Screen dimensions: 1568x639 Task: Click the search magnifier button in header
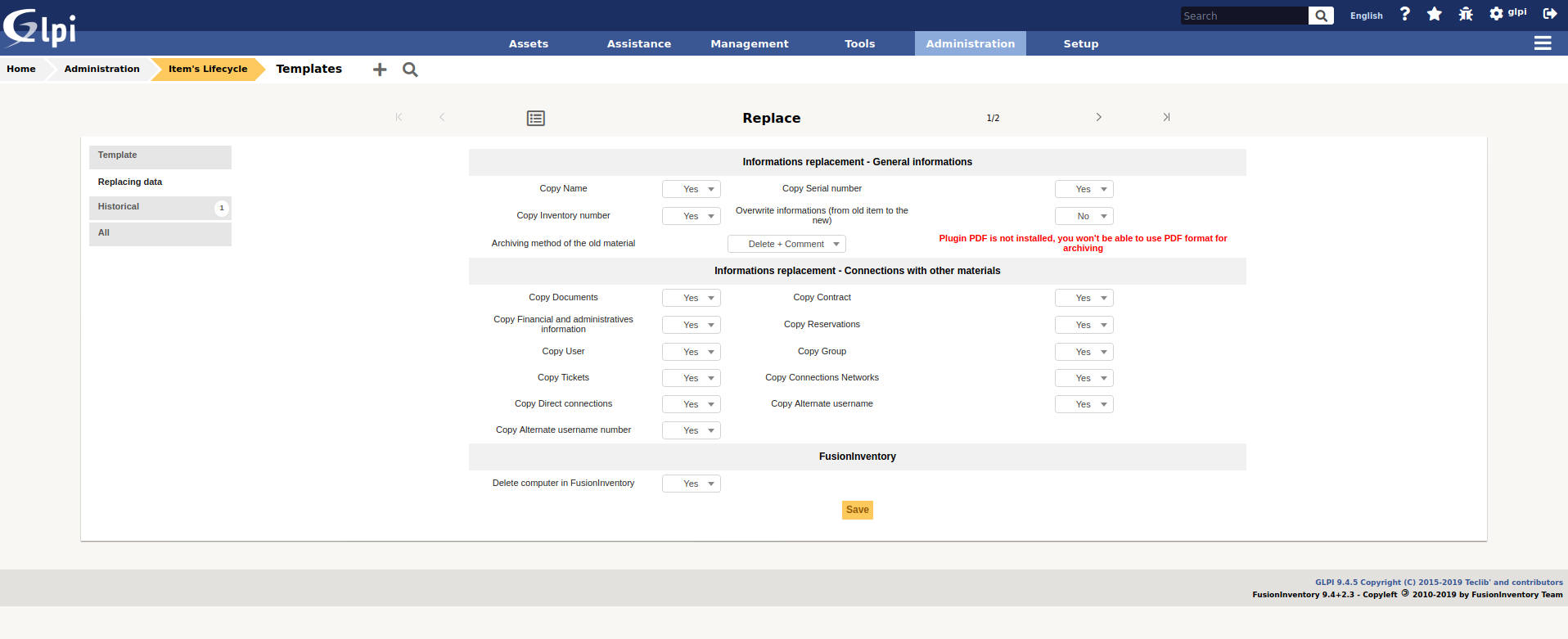pyautogui.click(x=1321, y=16)
